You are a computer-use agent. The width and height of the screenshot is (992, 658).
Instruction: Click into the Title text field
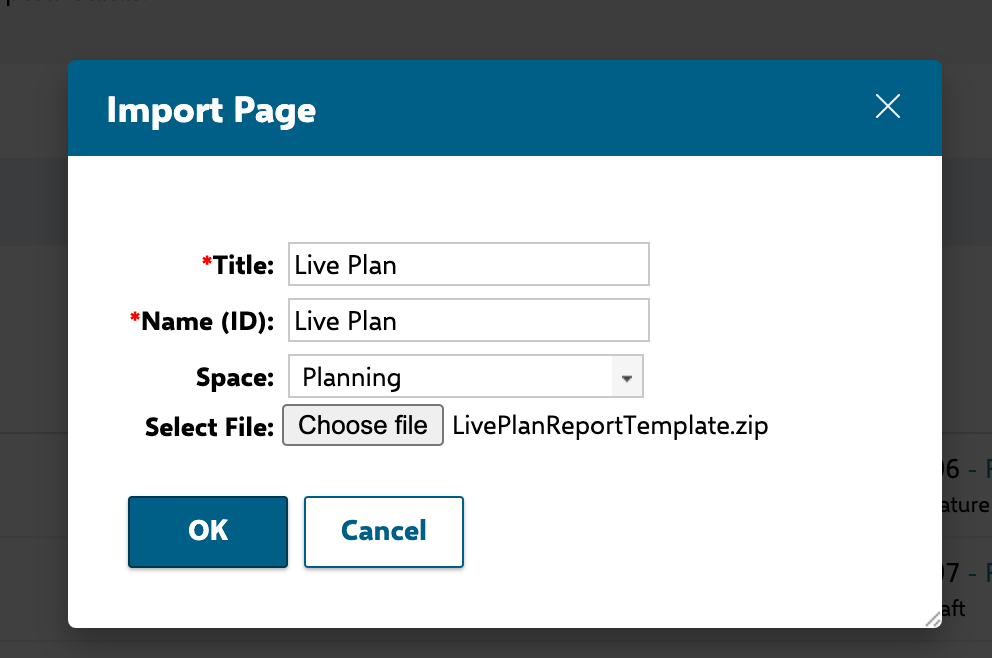(x=469, y=264)
